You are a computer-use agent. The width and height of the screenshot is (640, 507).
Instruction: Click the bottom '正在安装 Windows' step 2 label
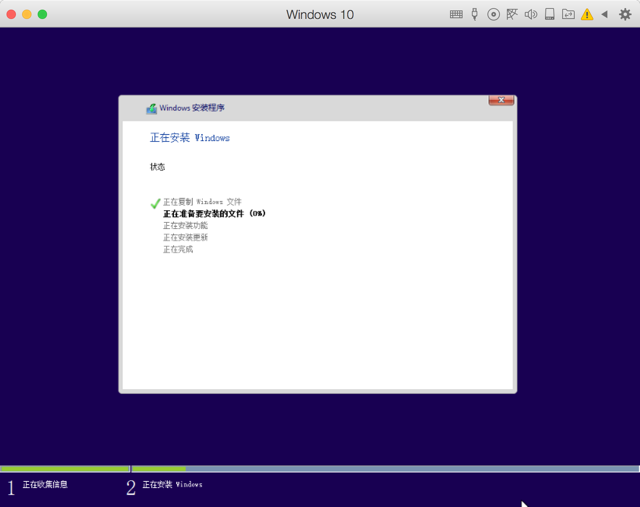pos(172,485)
